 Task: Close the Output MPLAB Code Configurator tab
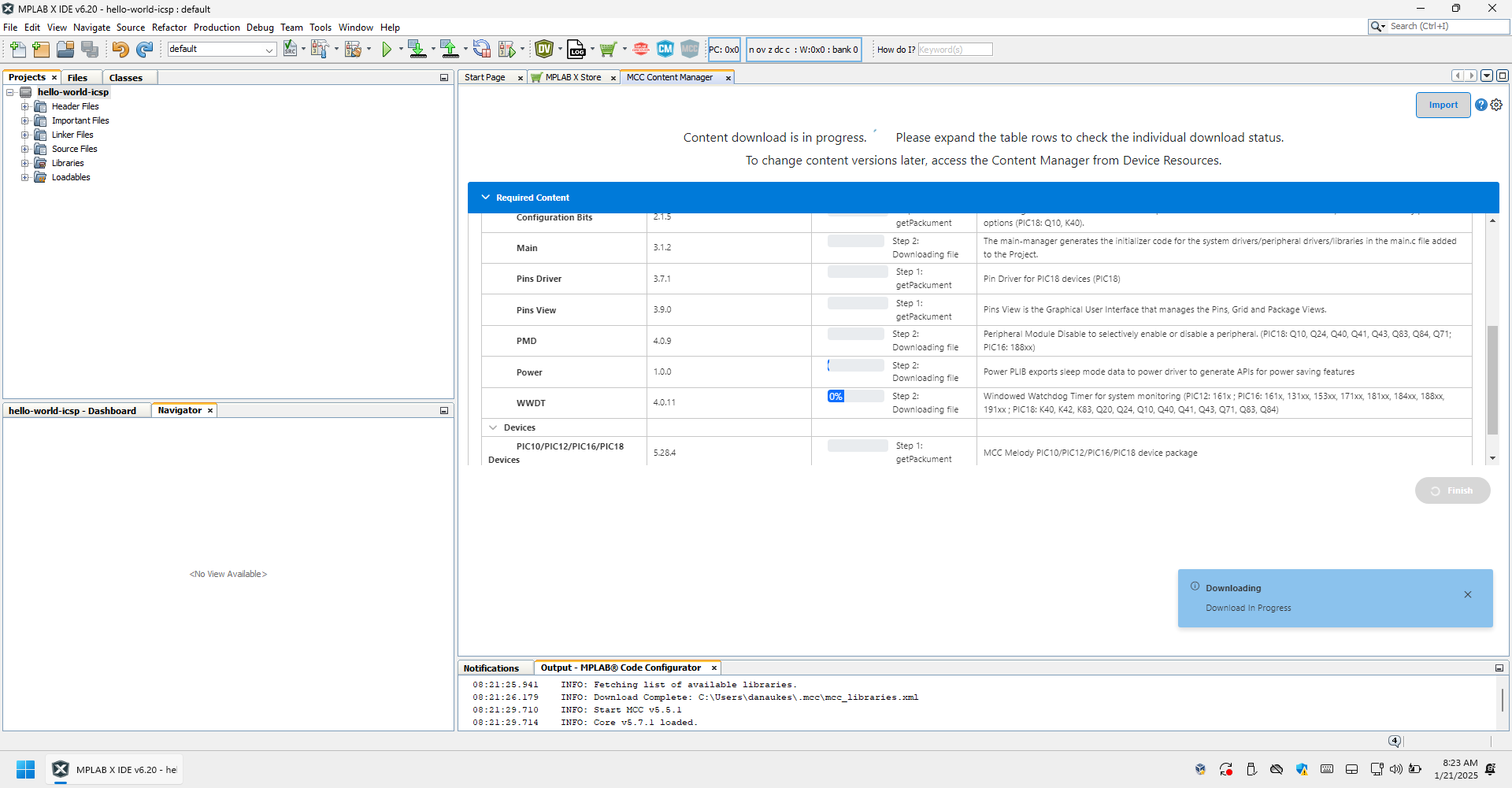point(714,668)
